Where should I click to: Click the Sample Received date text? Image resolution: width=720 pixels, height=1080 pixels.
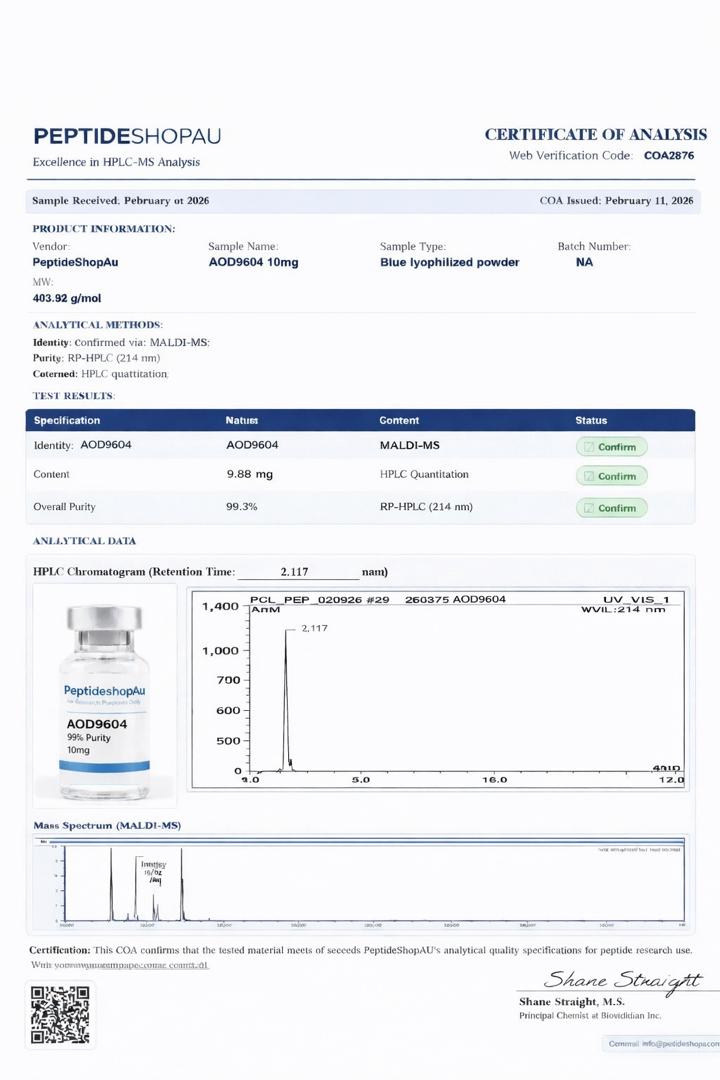click(121, 200)
